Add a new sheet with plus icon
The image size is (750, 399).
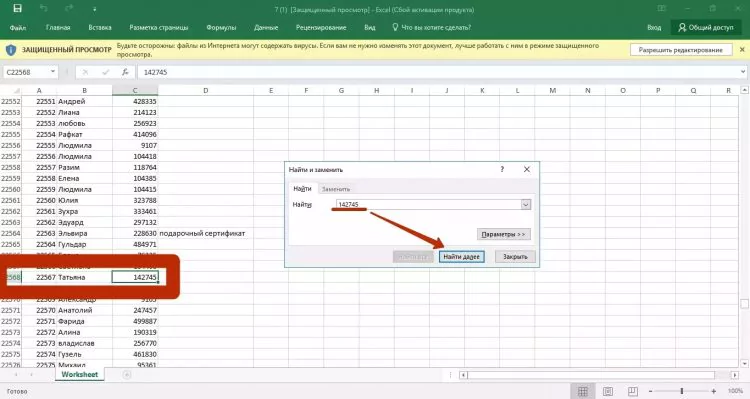[127, 375]
